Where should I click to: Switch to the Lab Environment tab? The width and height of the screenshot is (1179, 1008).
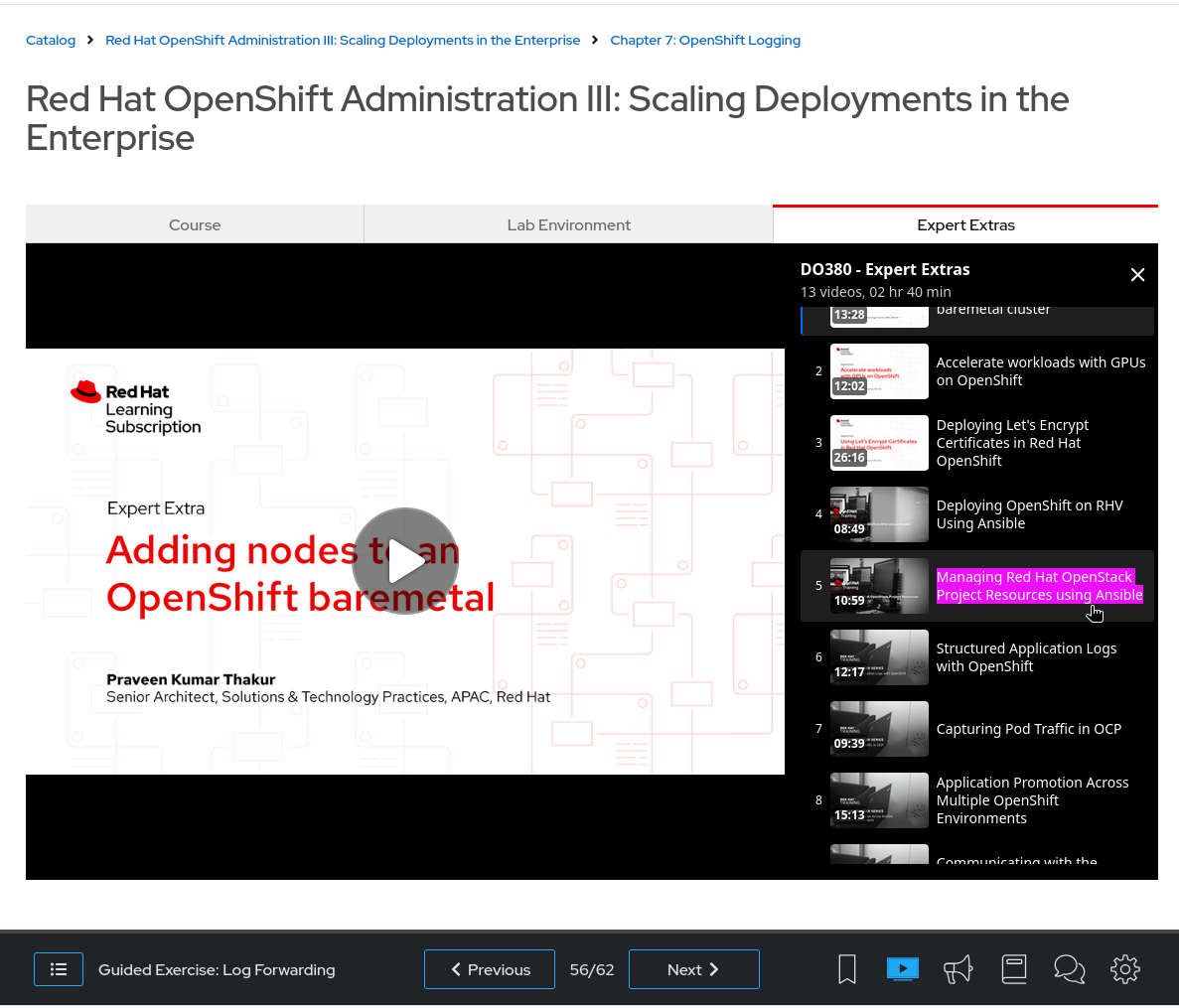pos(568,224)
